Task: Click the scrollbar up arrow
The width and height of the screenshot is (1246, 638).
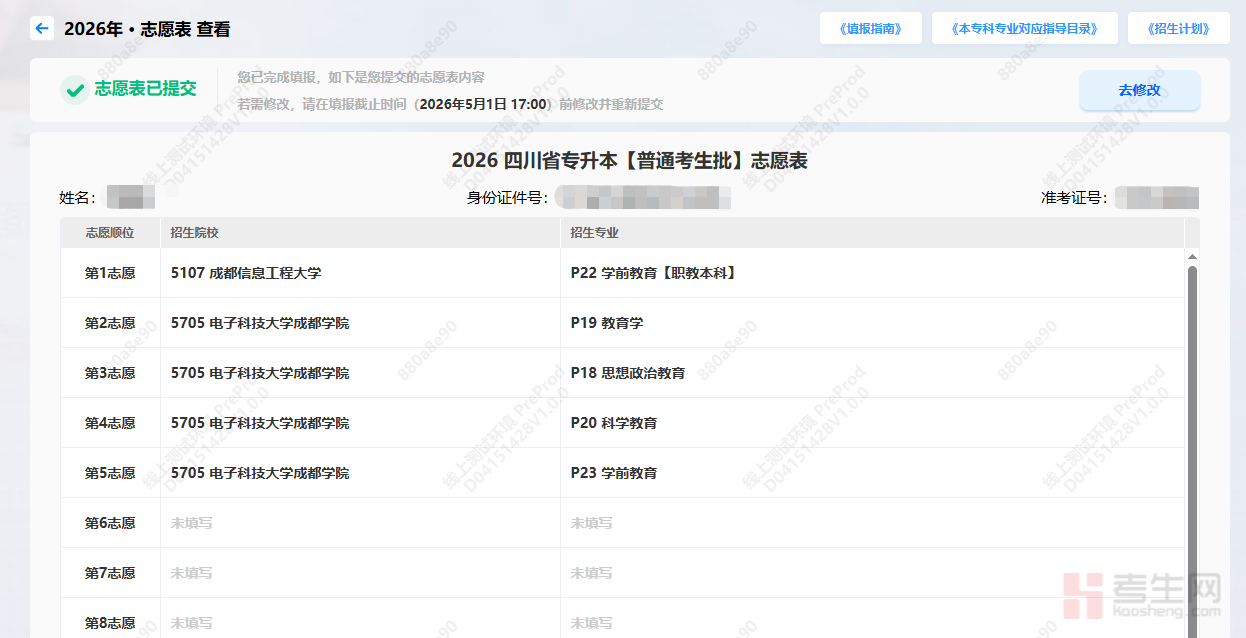Action: coord(1191,257)
